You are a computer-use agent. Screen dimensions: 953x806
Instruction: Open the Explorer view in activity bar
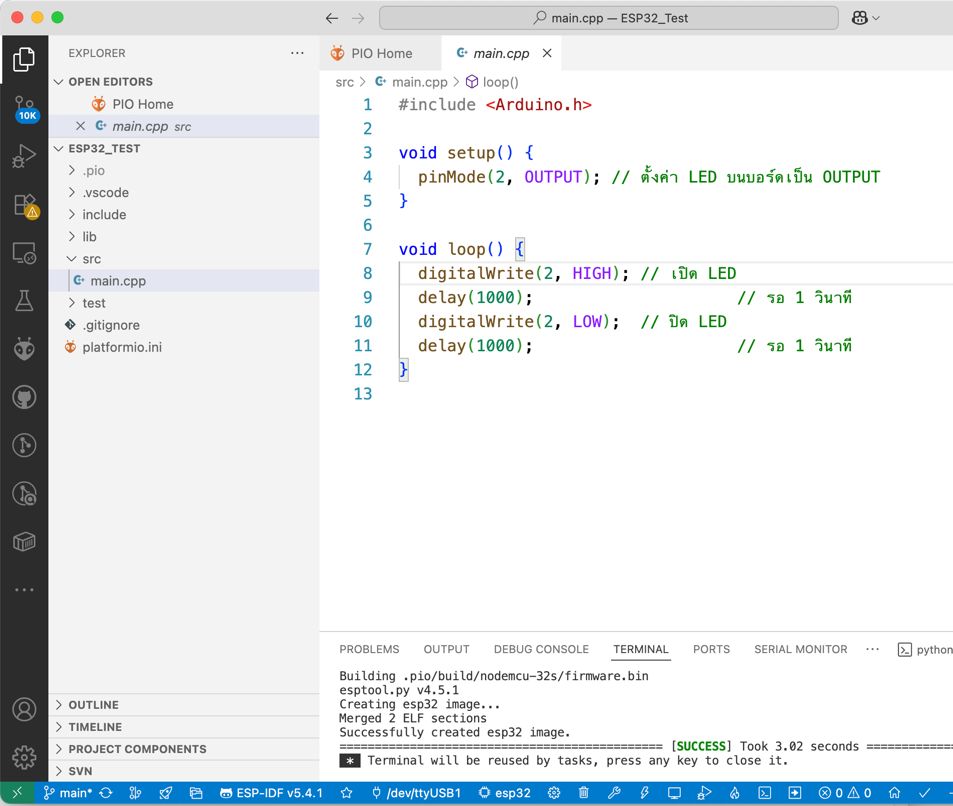click(24, 59)
